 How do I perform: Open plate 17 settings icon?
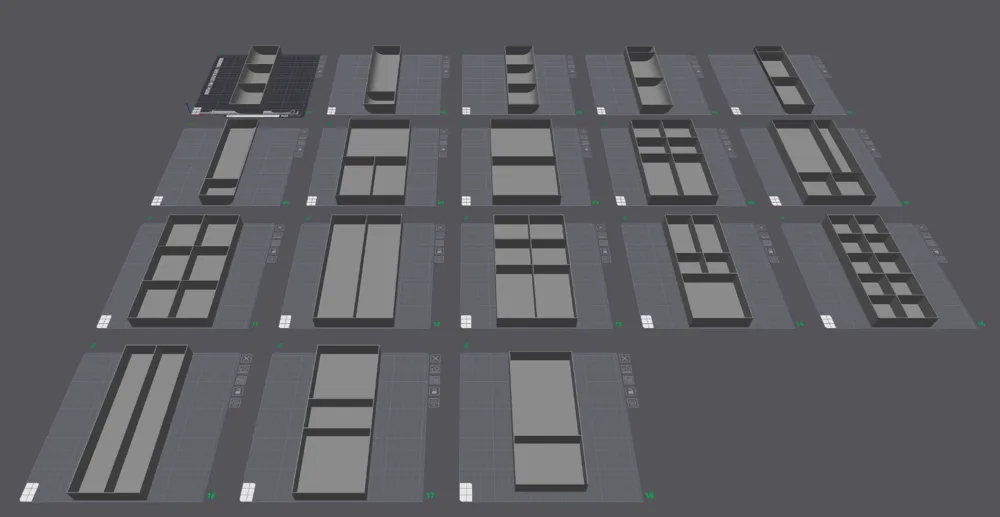click(x=435, y=403)
